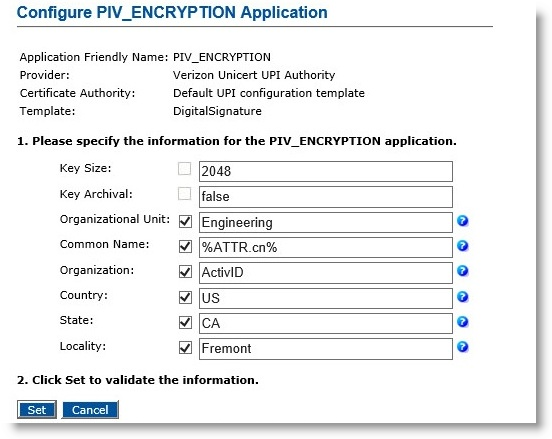Open help icon for Common Name
The image size is (552, 439).
tap(462, 246)
